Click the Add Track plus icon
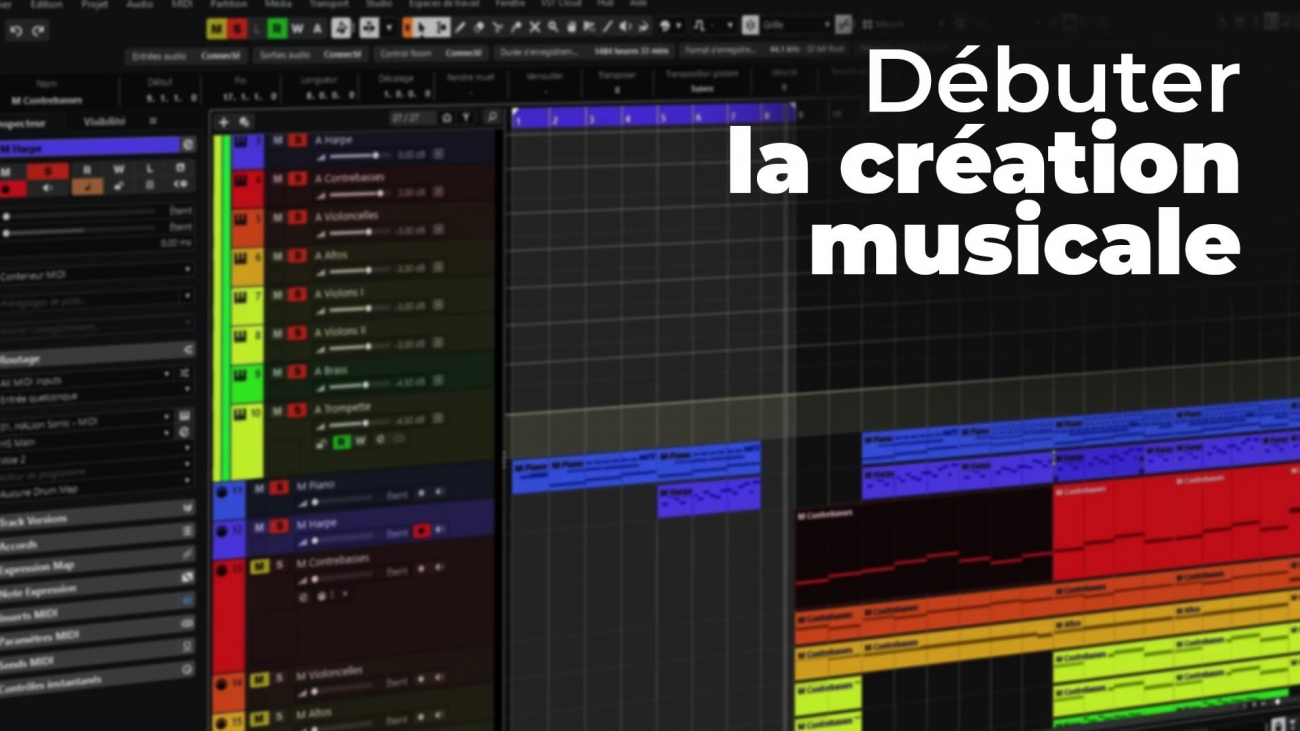1300x731 pixels. click(223, 121)
